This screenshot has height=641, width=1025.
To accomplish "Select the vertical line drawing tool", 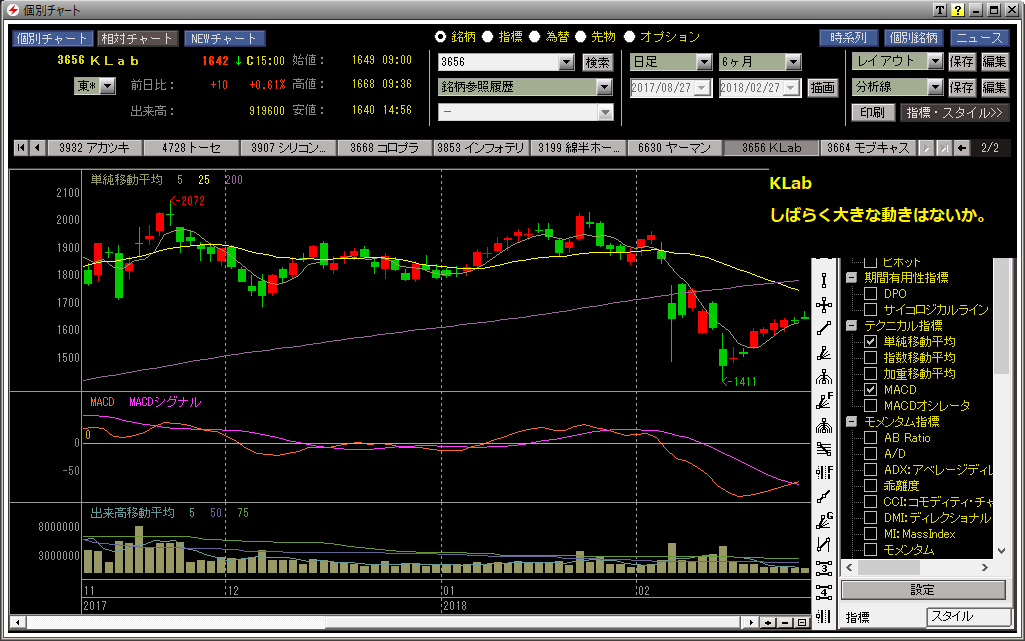I will pyautogui.click(x=824, y=281).
